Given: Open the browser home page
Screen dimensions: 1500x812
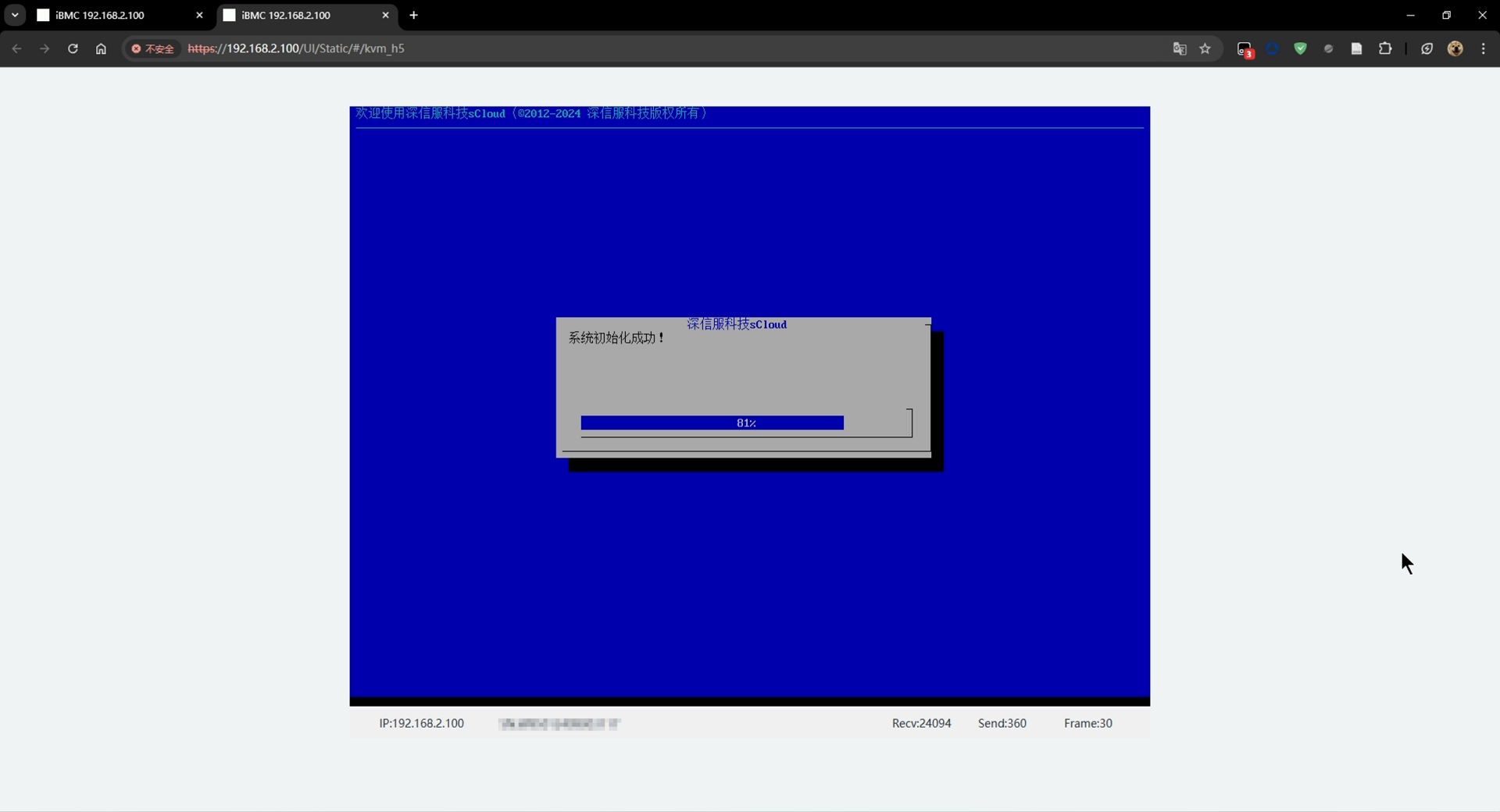Looking at the screenshot, I should click(101, 48).
